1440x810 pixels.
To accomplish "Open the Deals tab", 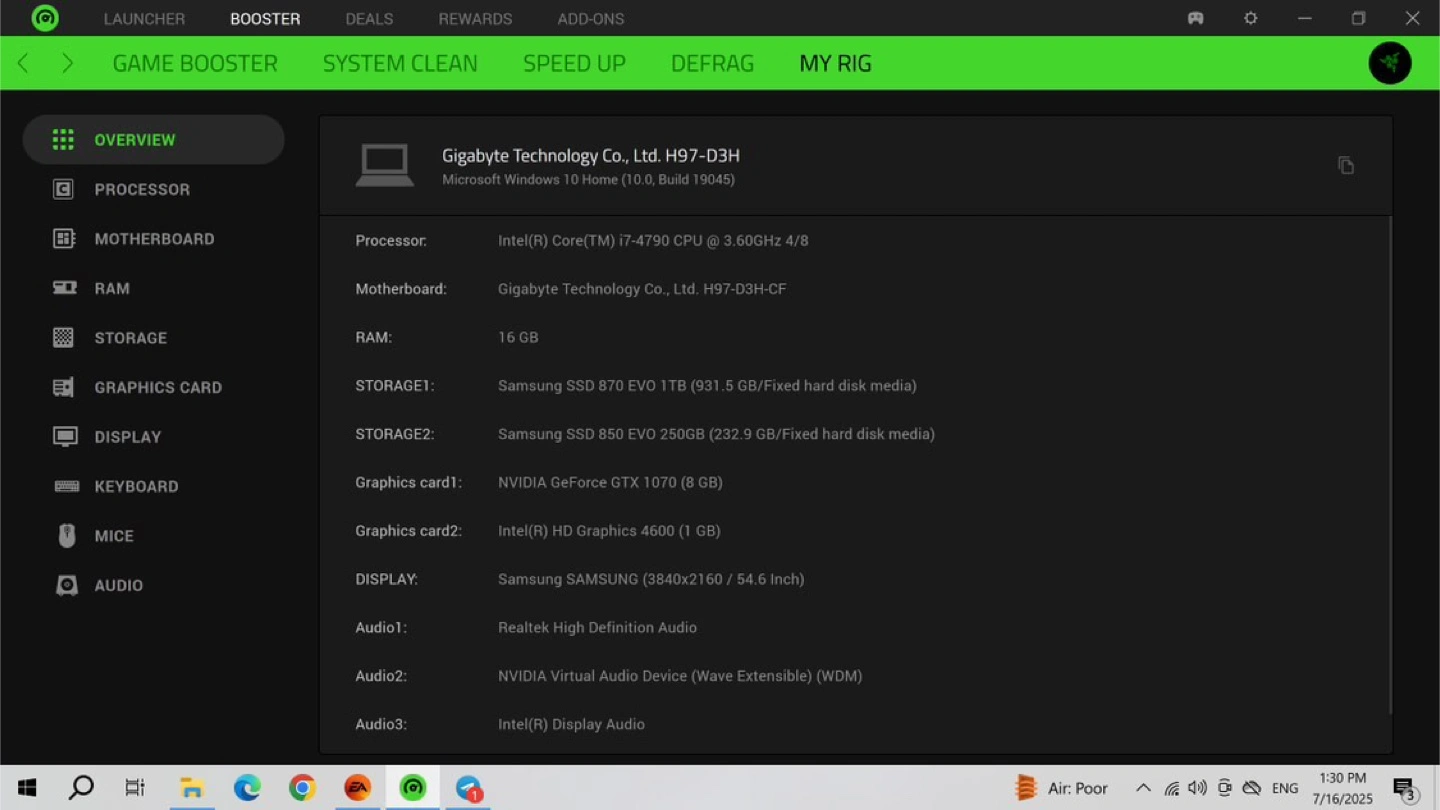I will click(x=369, y=19).
